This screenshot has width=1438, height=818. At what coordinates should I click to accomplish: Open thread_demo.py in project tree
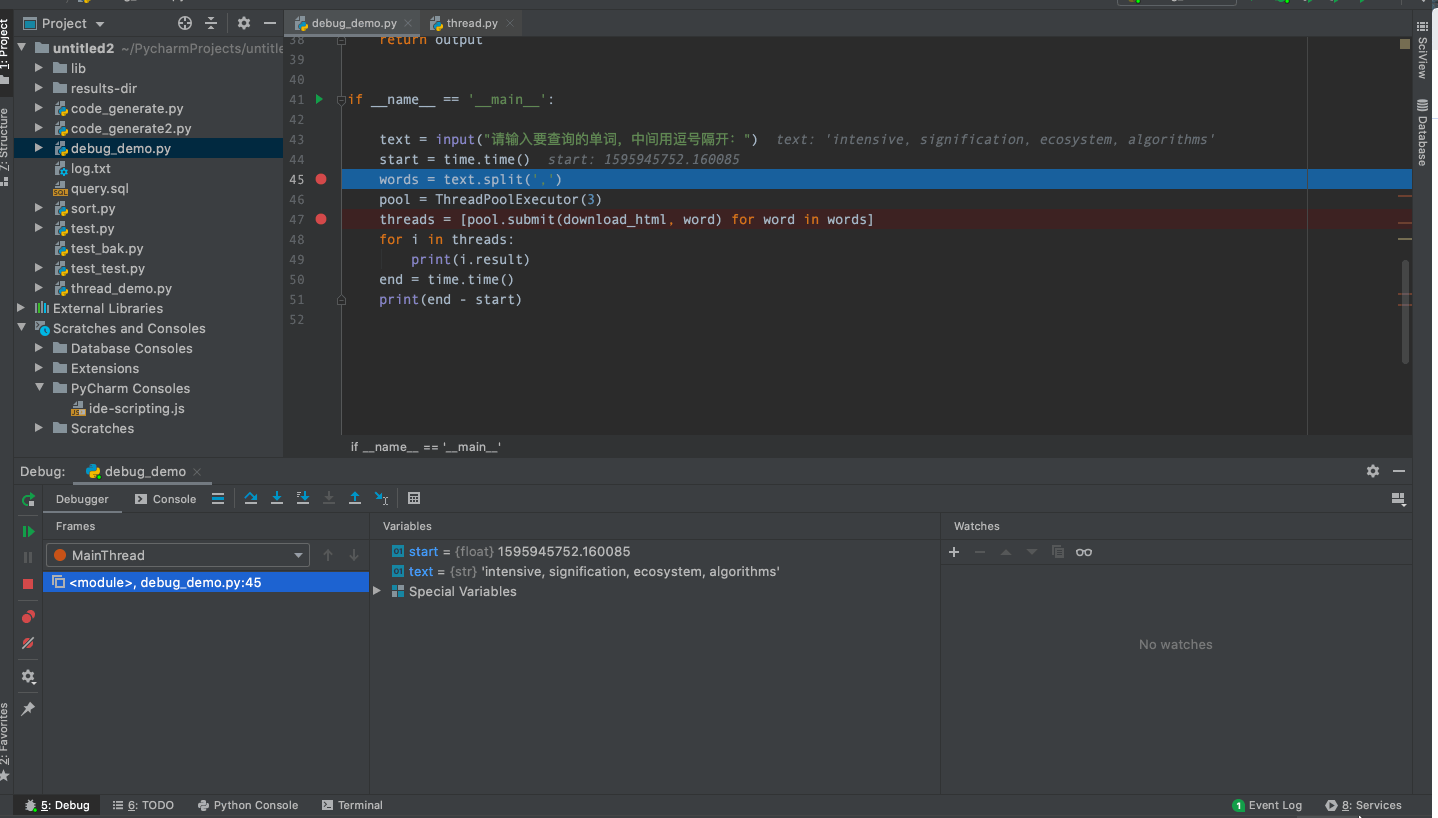(121, 288)
